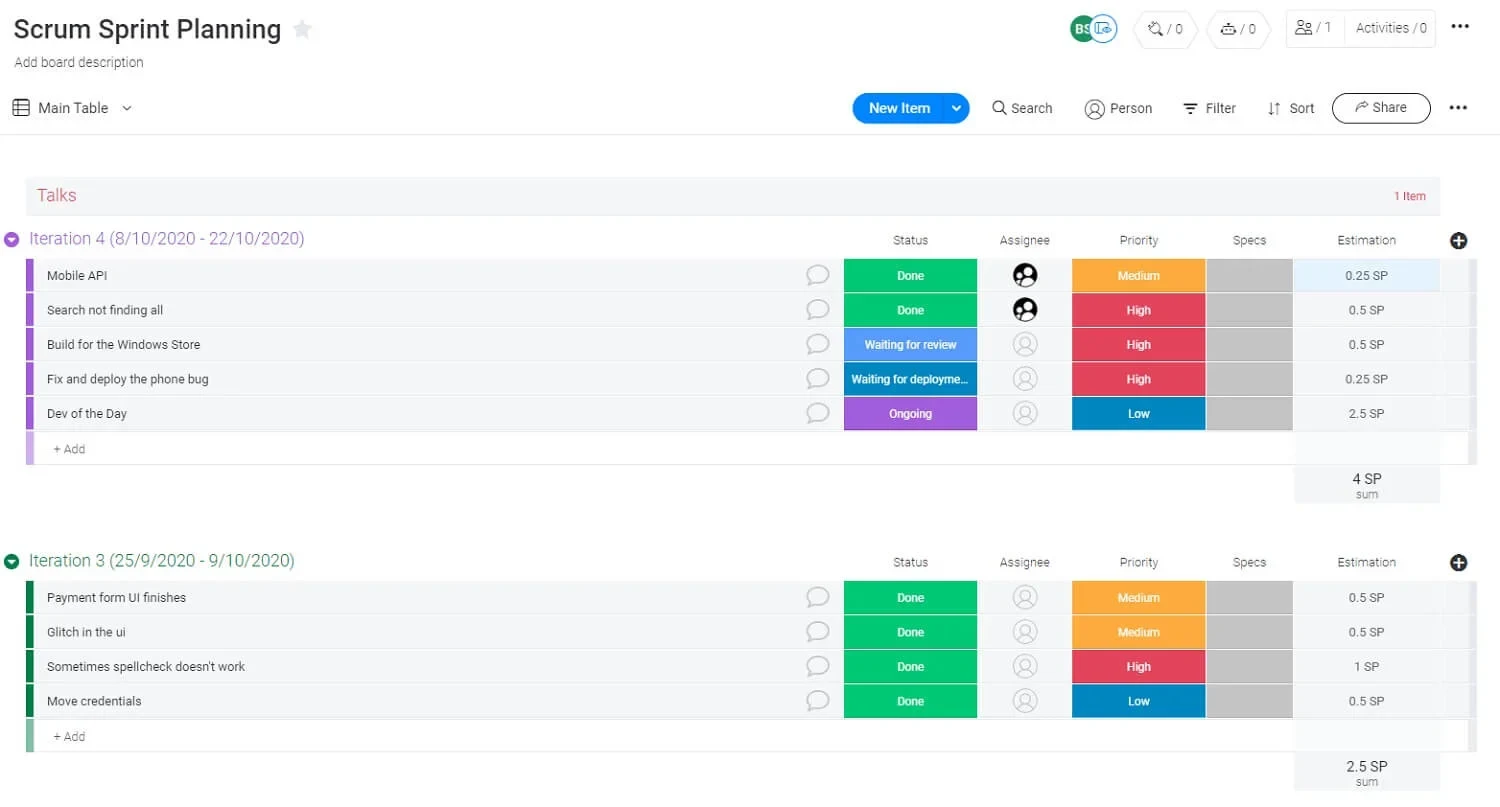
Task: Open the Main Table view switcher chevron
Action: pyautogui.click(x=125, y=107)
